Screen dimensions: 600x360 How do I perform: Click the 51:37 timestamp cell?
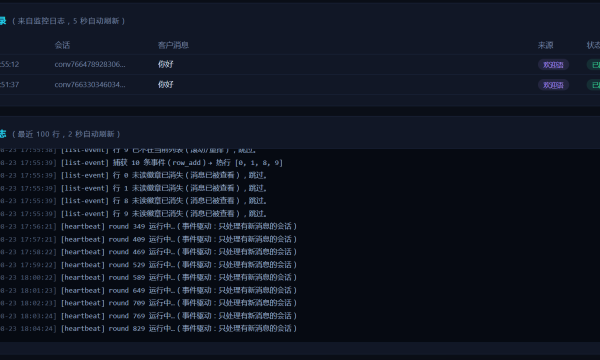click(x=10, y=85)
